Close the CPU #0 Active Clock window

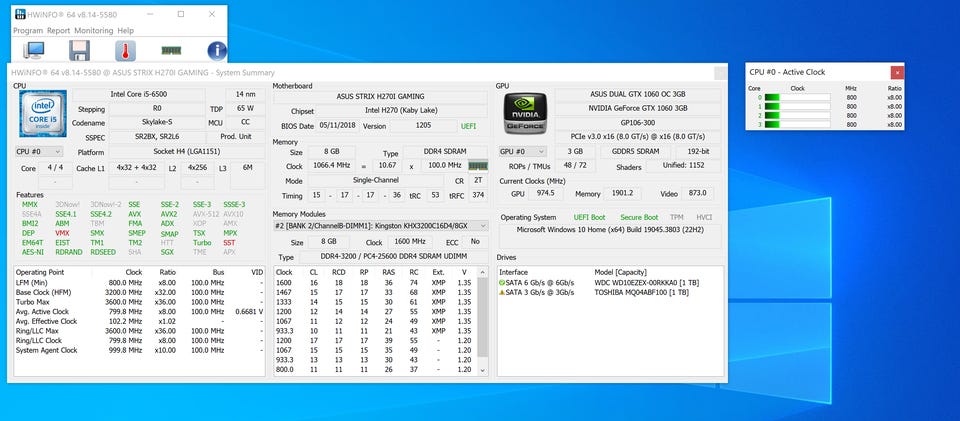click(x=897, y=72)
